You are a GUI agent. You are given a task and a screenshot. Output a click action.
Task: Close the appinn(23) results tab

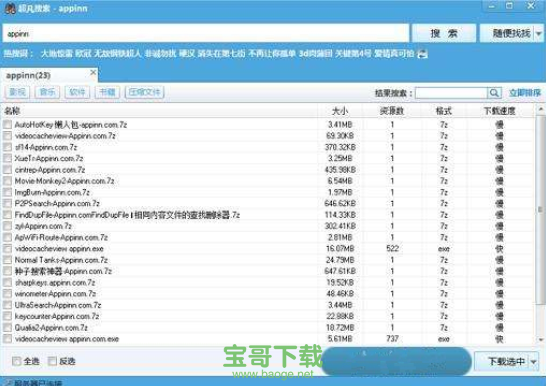93,72
